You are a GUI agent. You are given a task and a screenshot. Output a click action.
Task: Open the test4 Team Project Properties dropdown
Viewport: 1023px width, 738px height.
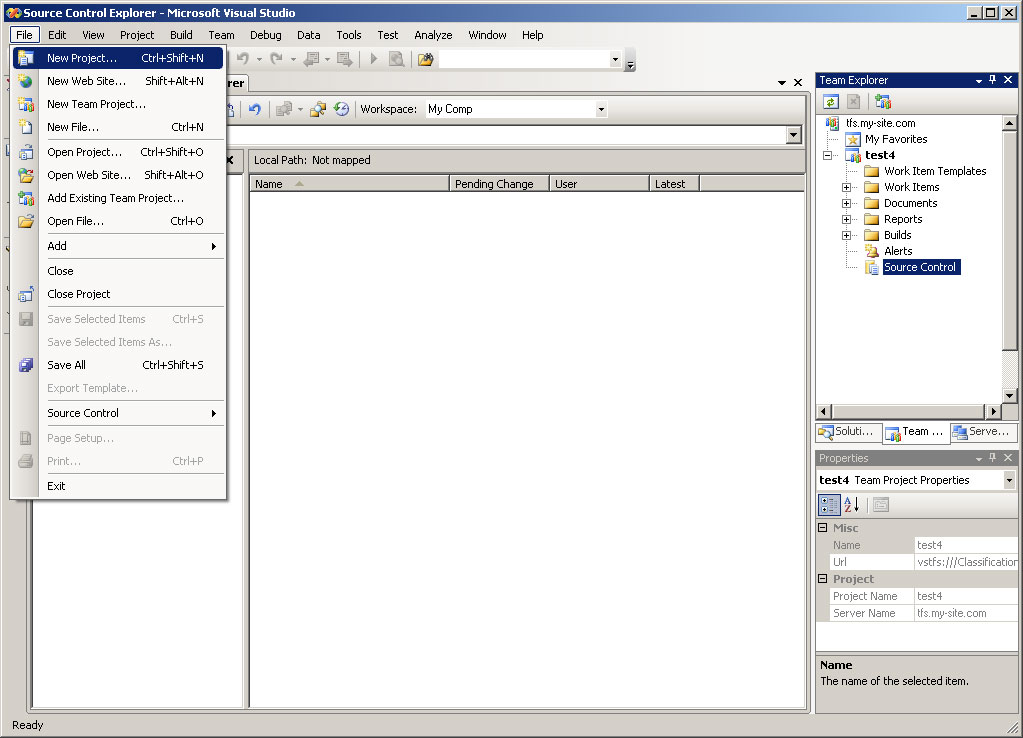tap(1009, 480)
